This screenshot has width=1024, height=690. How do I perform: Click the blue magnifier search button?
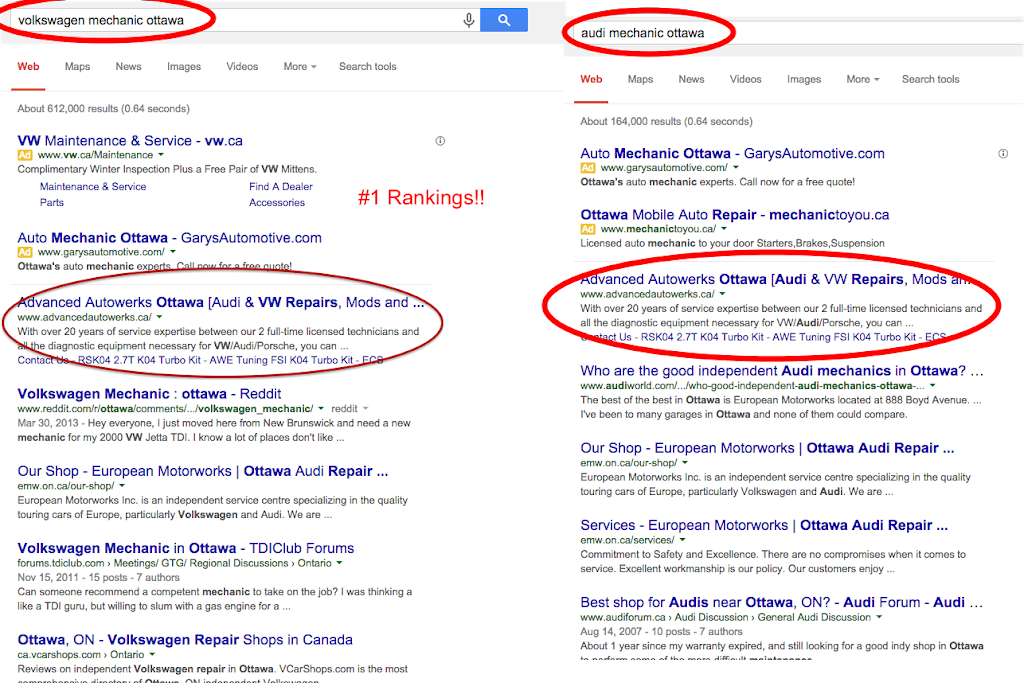click(504, 20)
